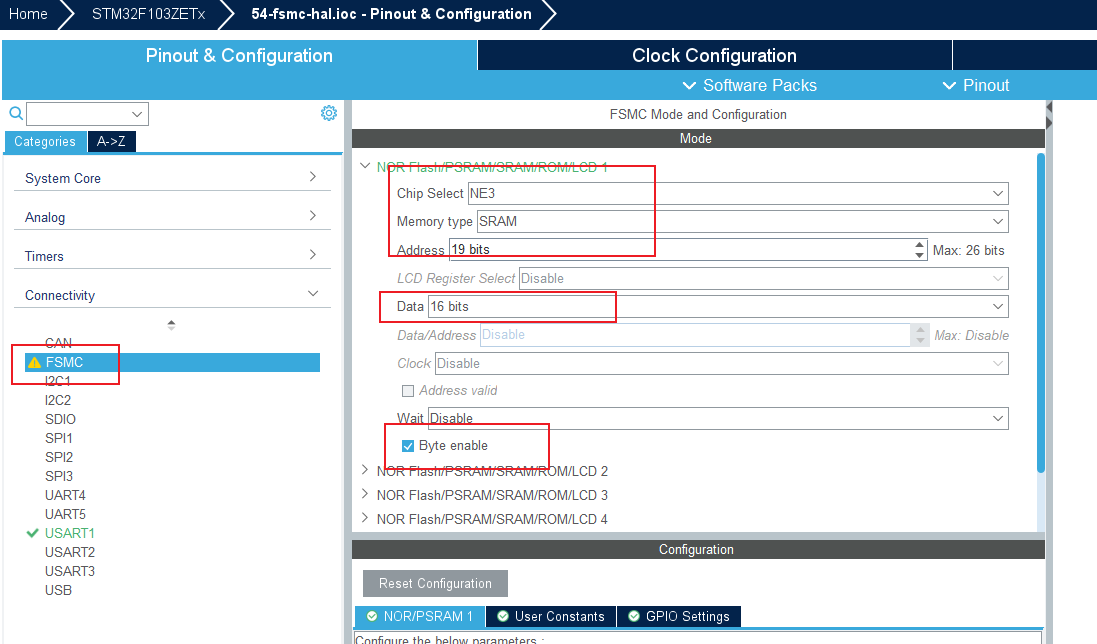Switch to the A->Z tab

click(x=111, y=141)
